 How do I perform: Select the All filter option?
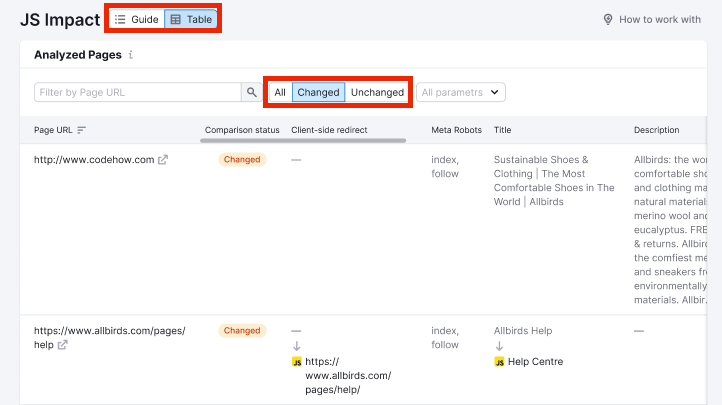click(280, 92)
